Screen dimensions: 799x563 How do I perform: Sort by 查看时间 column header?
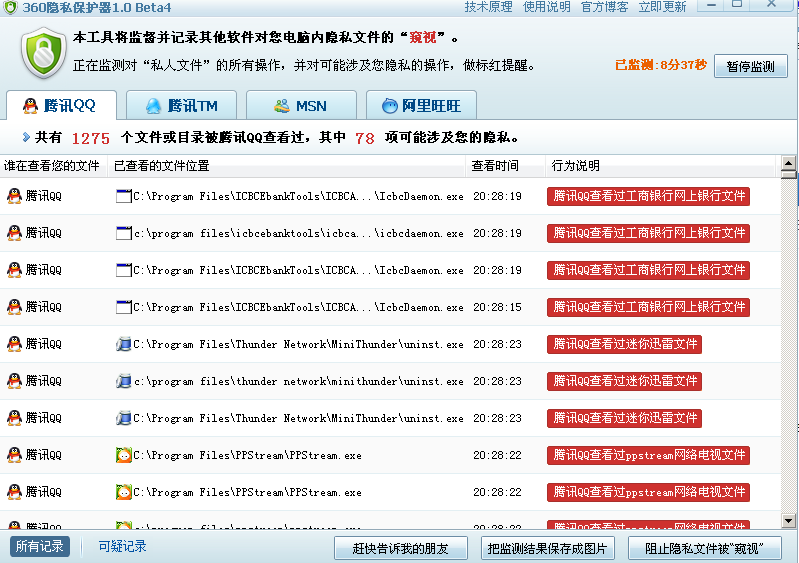pyautogui.click(x=505, y=166)
